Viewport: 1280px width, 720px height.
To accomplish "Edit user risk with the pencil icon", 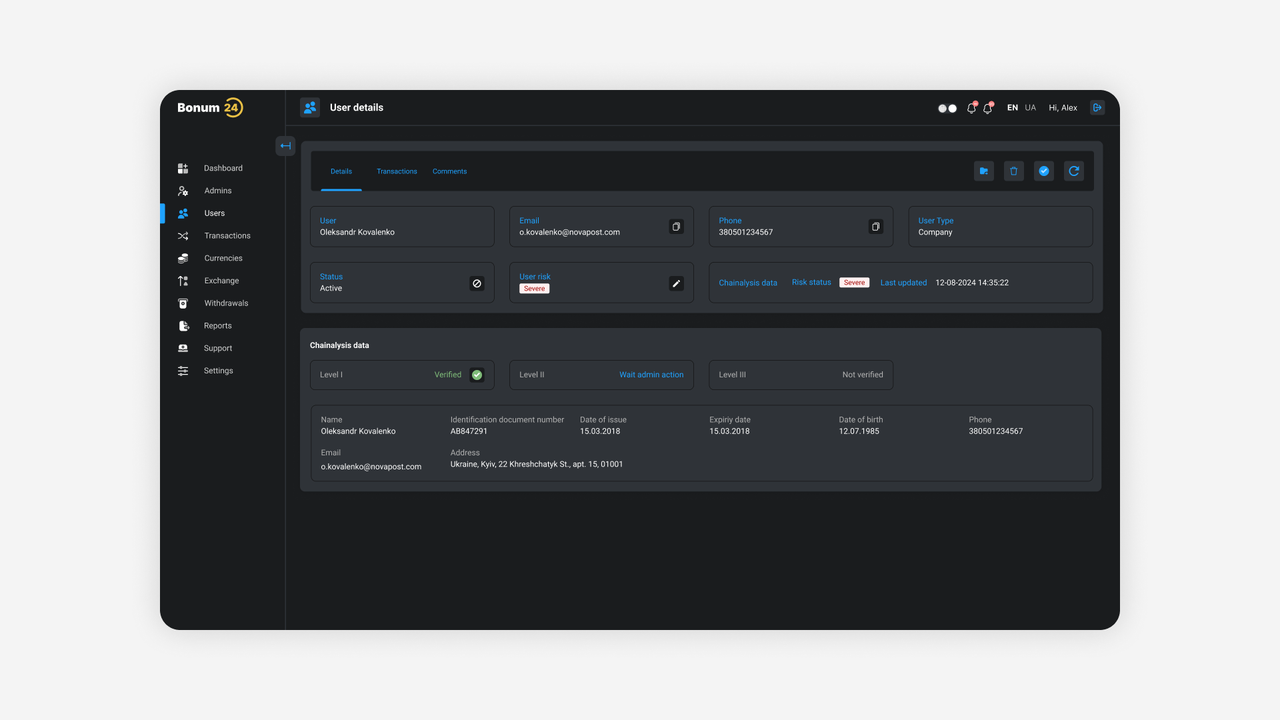I will 676,283.
